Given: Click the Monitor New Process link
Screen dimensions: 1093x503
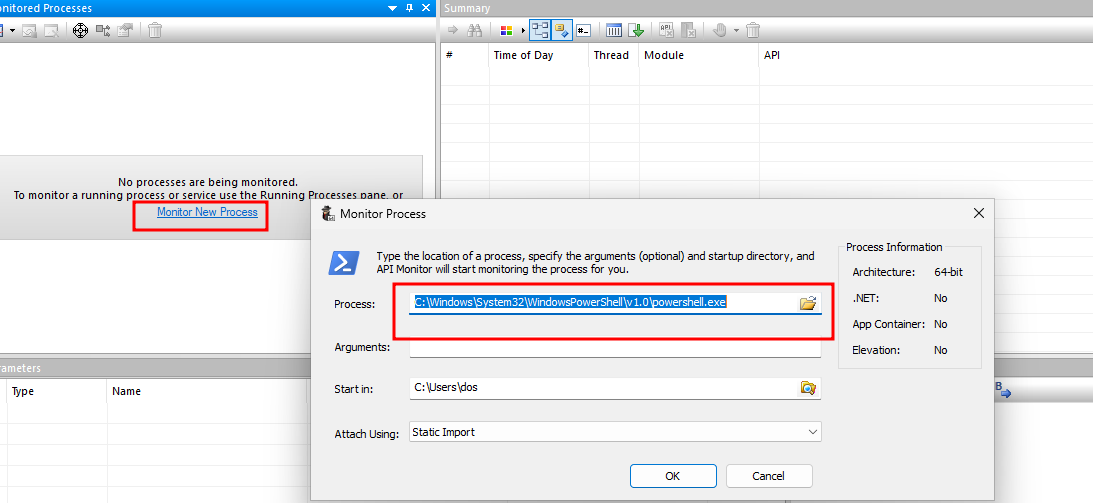Looking at the screenshot, I should pyautogui.click(x=207, y=212).
